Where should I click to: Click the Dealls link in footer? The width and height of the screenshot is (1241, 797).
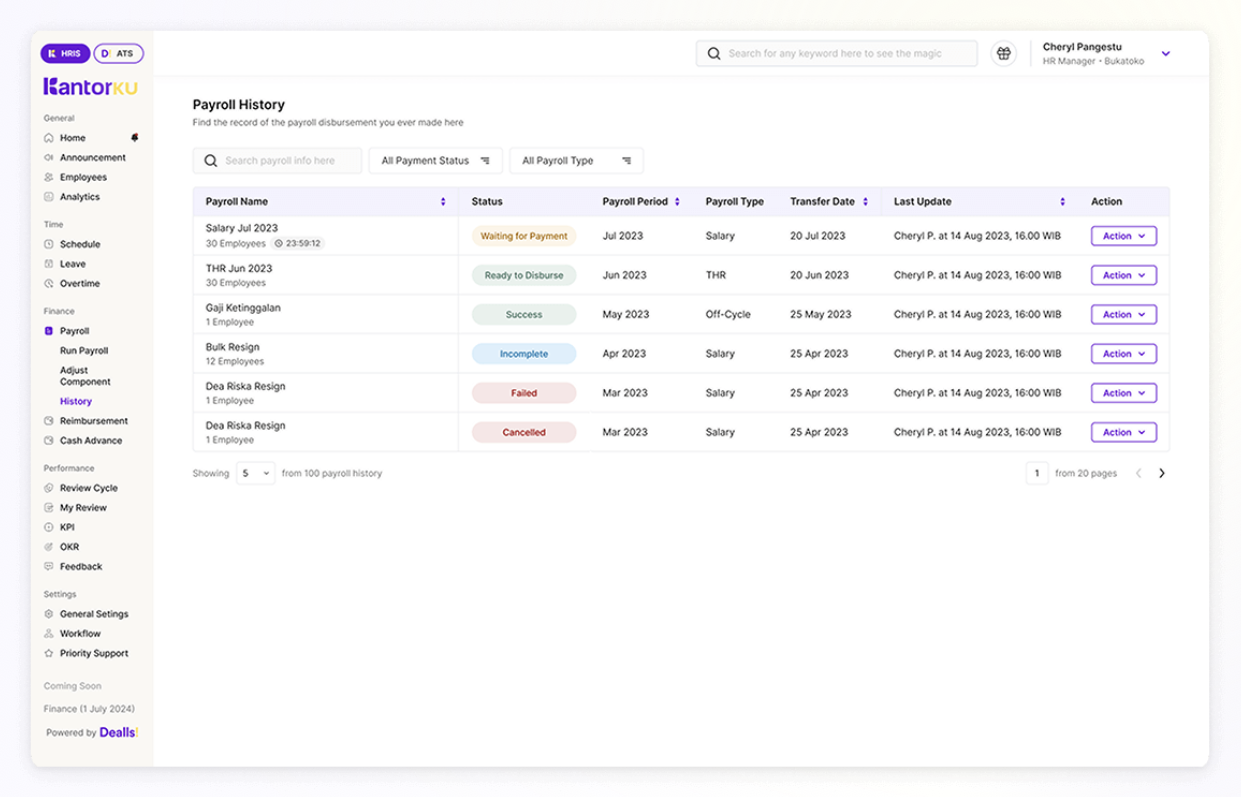(x=118, y=733)
